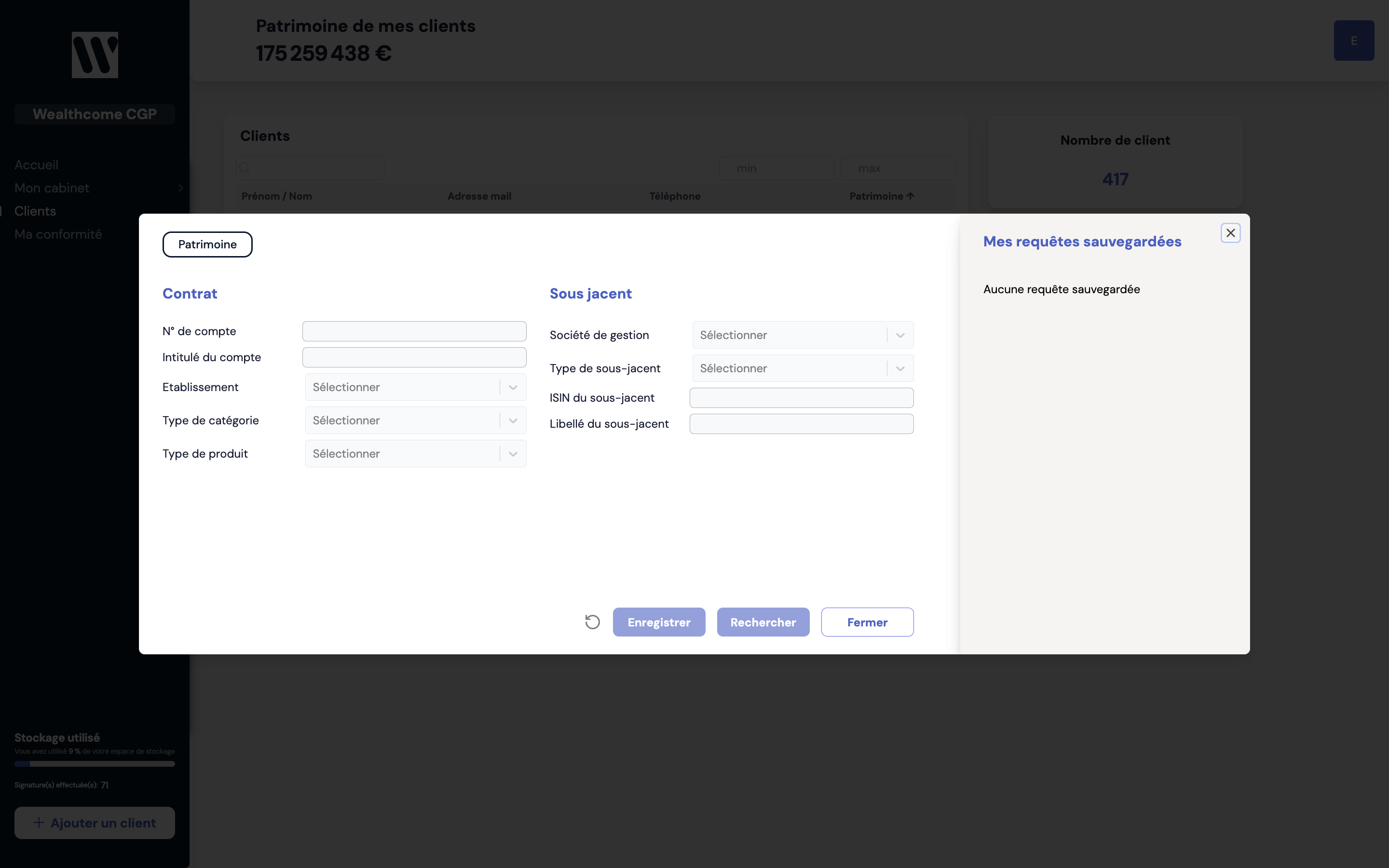Screen dimensions: 1389x868
Task: Click the Ajouter un client button
Action: [x=95, y=823]
